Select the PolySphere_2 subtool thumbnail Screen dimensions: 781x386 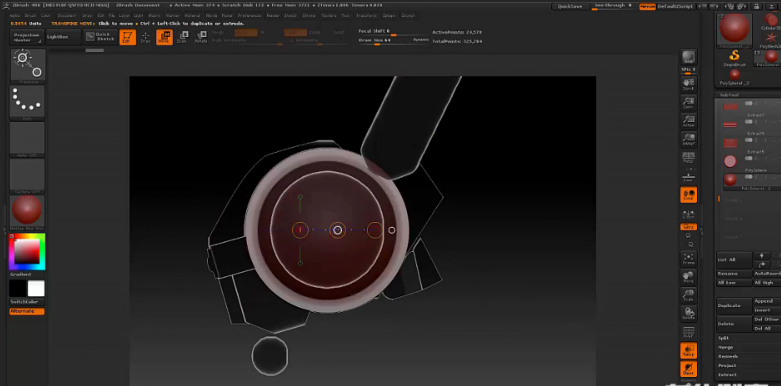(730, 179)
